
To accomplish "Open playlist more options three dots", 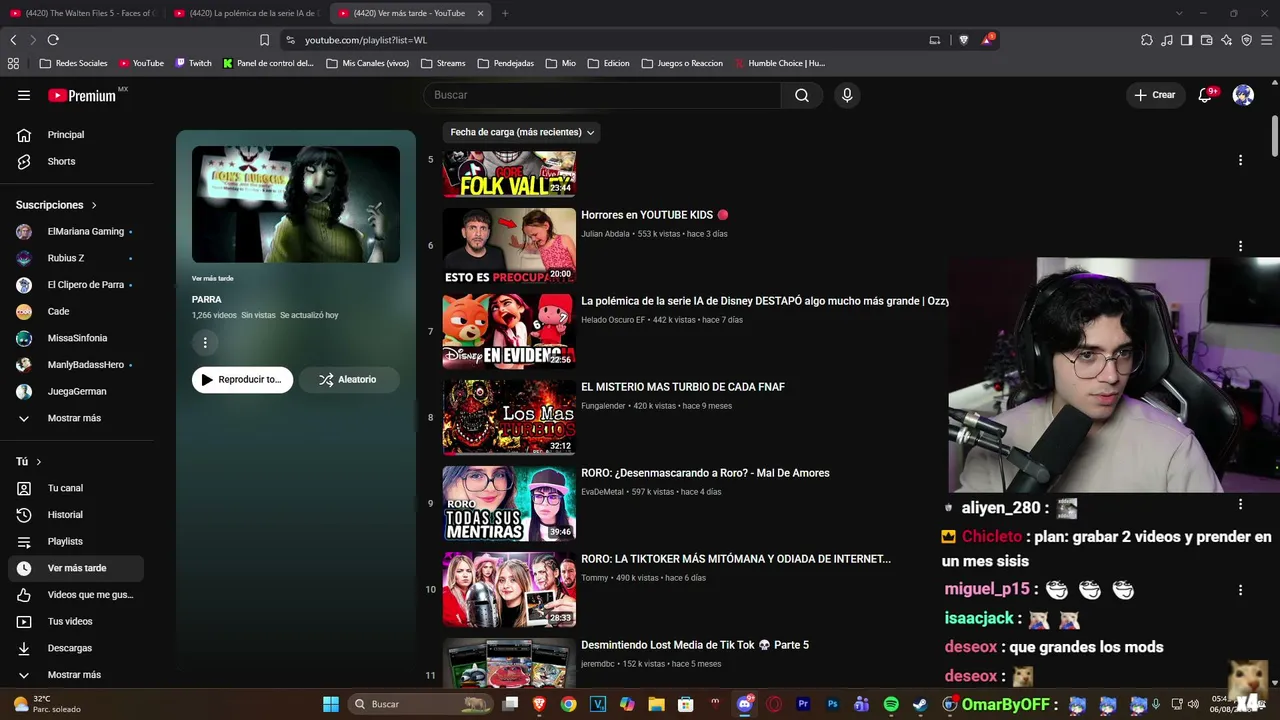I will pyautogui.click(x=205, y=343).
